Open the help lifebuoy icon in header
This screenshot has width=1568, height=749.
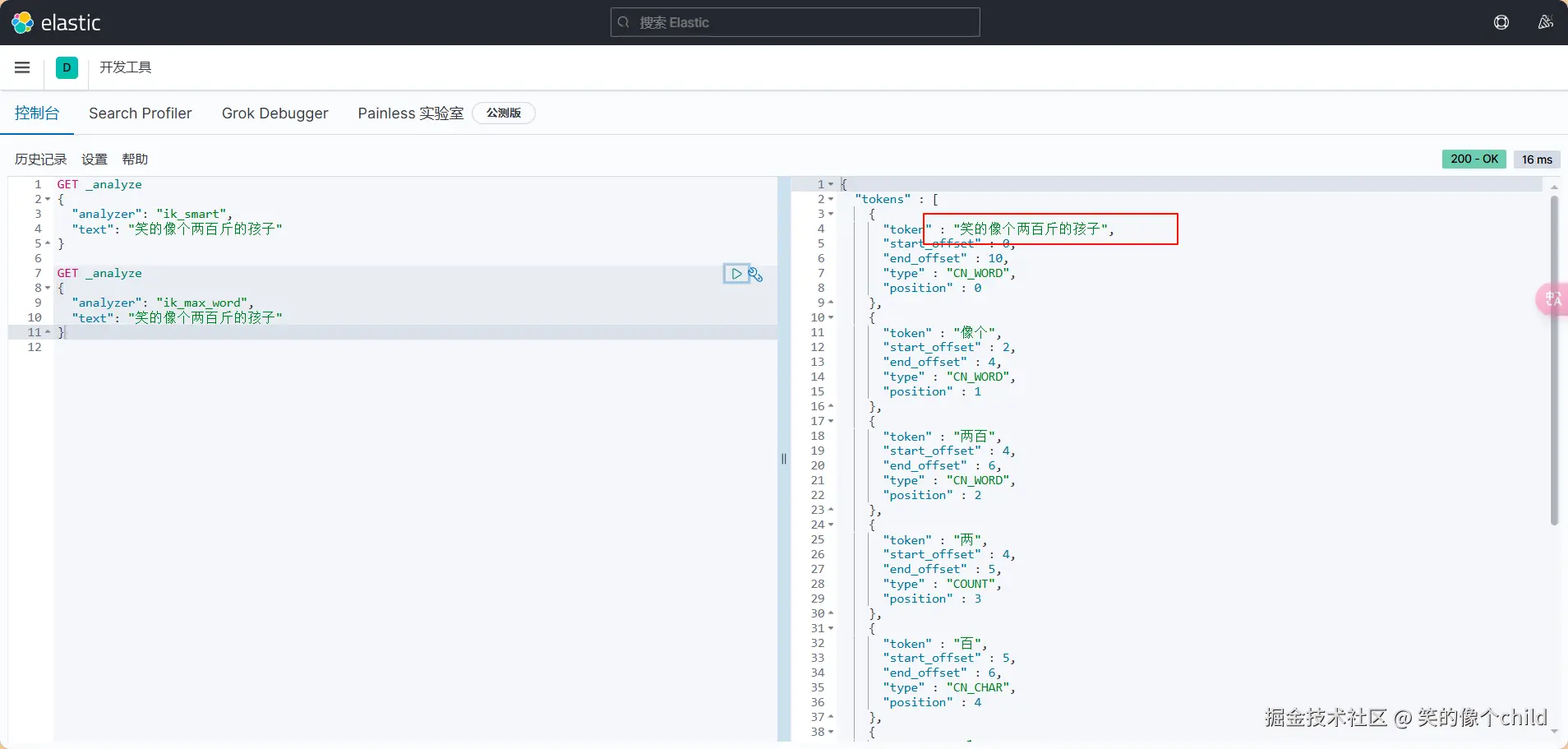[x=1501, y=22]
